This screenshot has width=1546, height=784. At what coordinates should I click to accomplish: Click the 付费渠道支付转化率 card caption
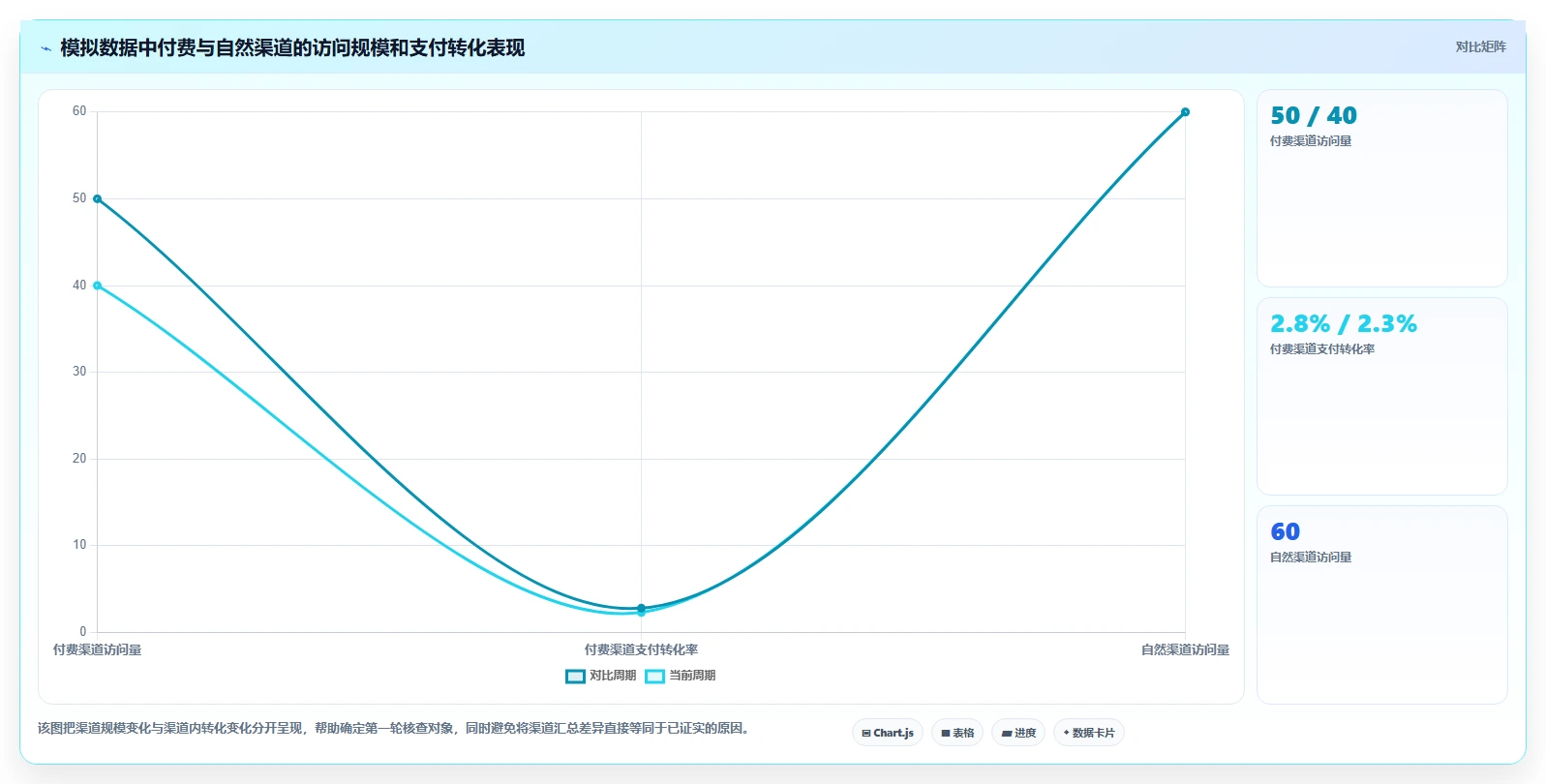[1322, 349]
